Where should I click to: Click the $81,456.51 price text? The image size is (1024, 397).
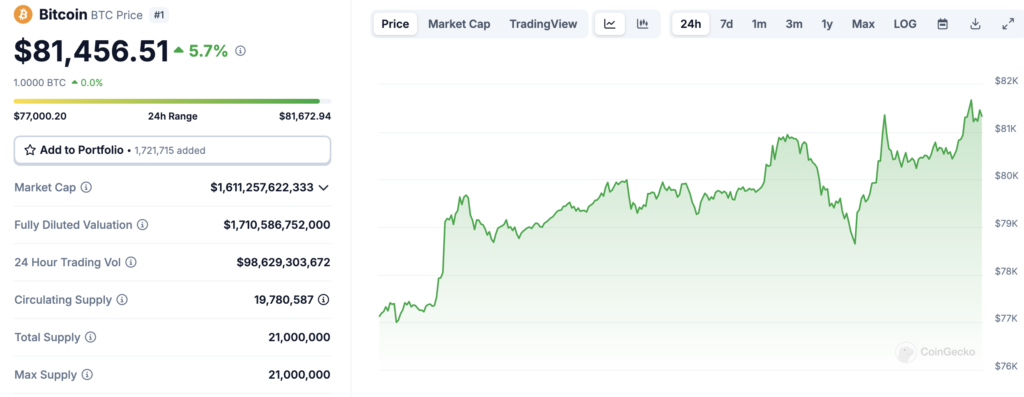91,52
